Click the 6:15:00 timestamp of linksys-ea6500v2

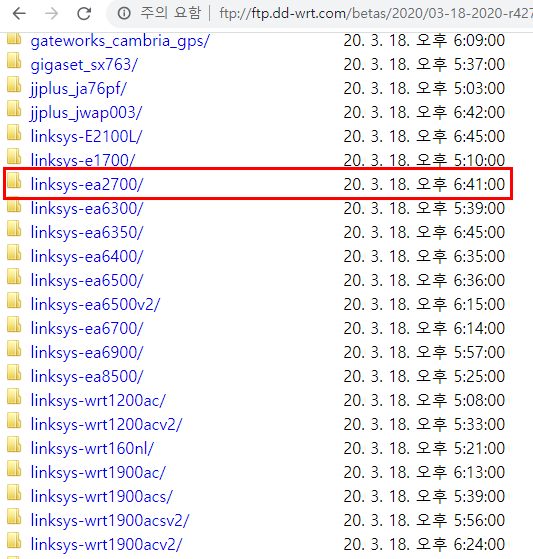point(479,304)
